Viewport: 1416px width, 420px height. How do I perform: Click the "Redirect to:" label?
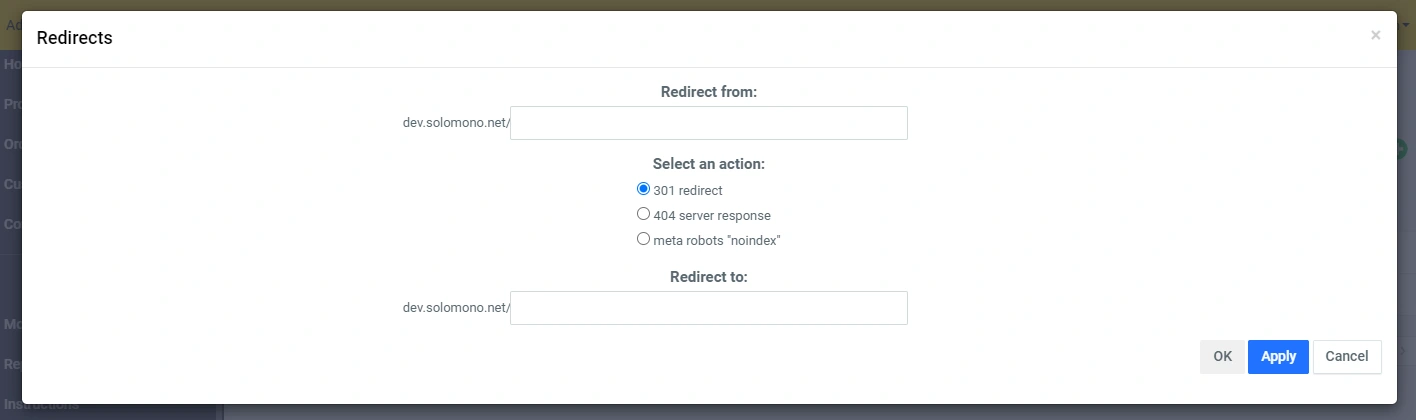point(709,277)
